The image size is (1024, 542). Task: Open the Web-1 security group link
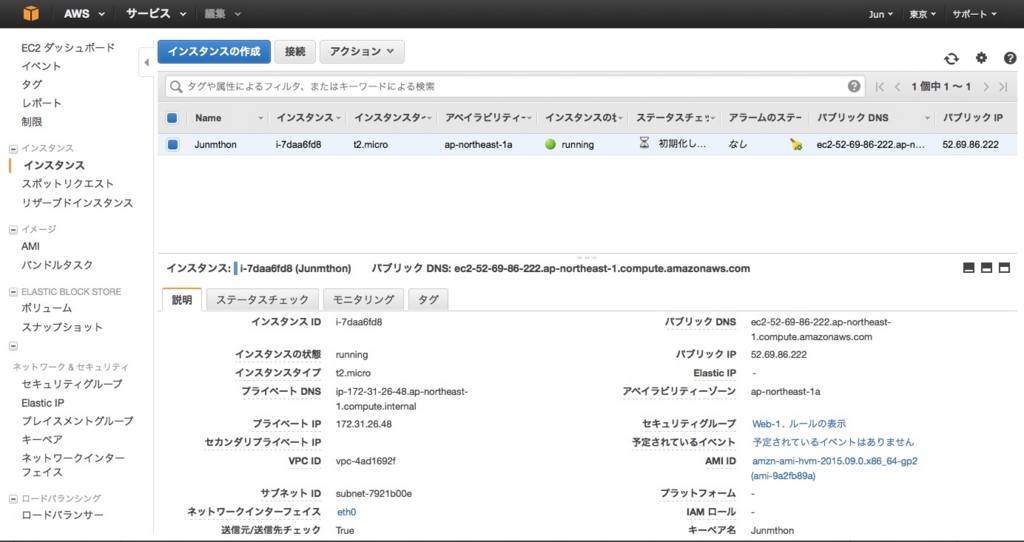(765, 424)
